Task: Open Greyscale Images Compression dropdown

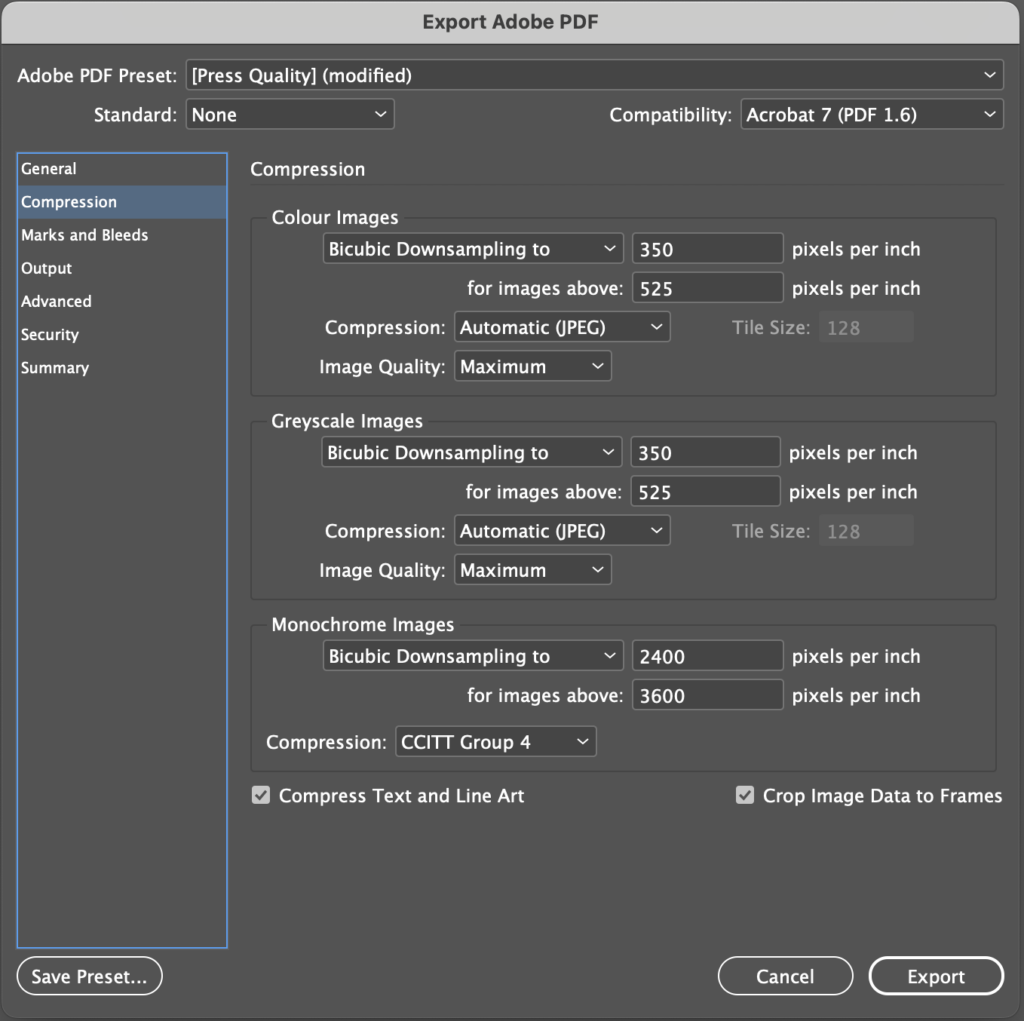Action: click(x=562, y=530)
